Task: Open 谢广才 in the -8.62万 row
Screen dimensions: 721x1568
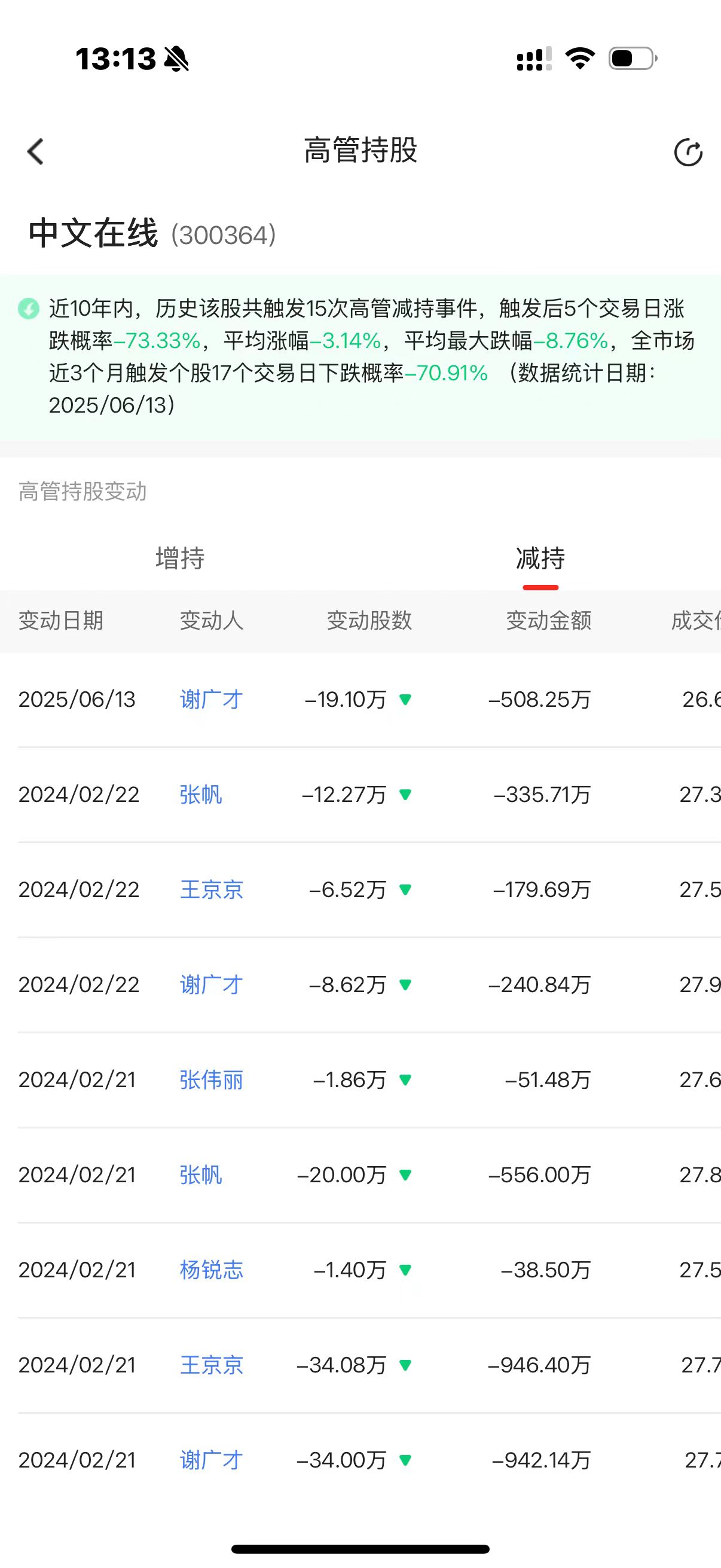Action: coord(212,985)
